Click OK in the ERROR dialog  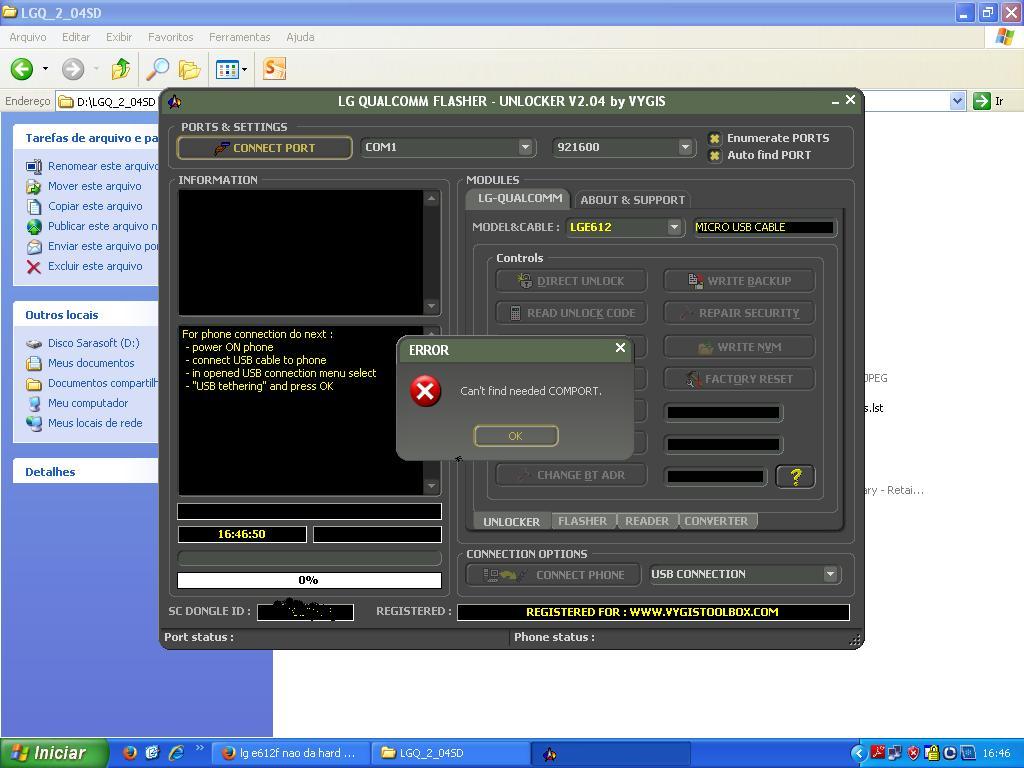516,436
